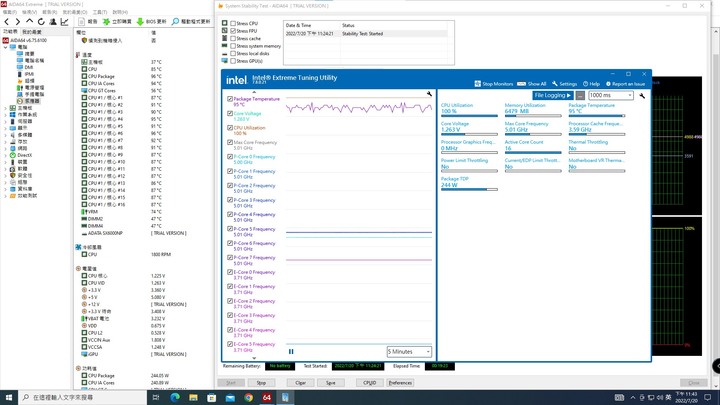
Task: Enable the Stress local disks checkbox
Action: click(233, 53)
